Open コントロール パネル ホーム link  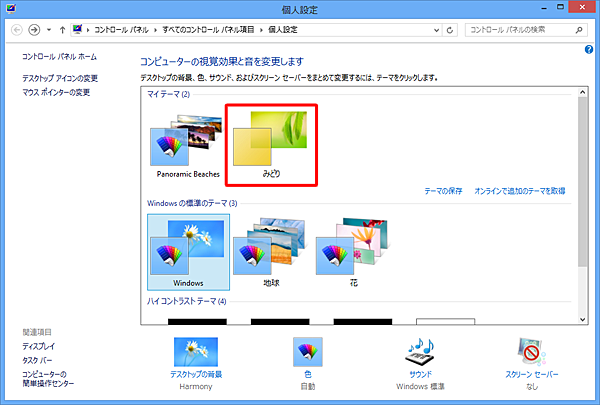pos(59,57)
